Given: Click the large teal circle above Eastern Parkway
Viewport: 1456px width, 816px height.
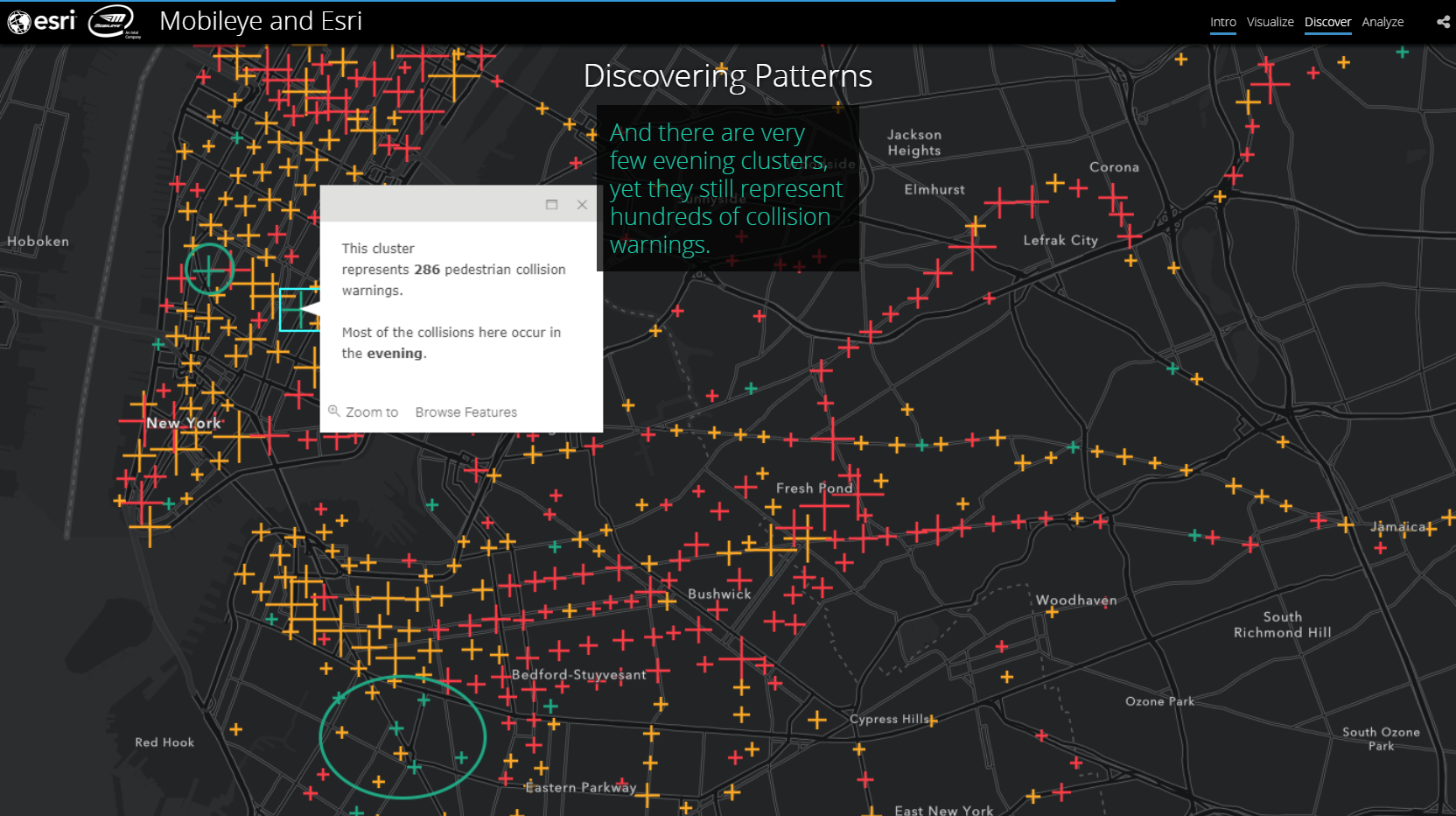Looking at the screenshot, I should (x=402, y=736).
